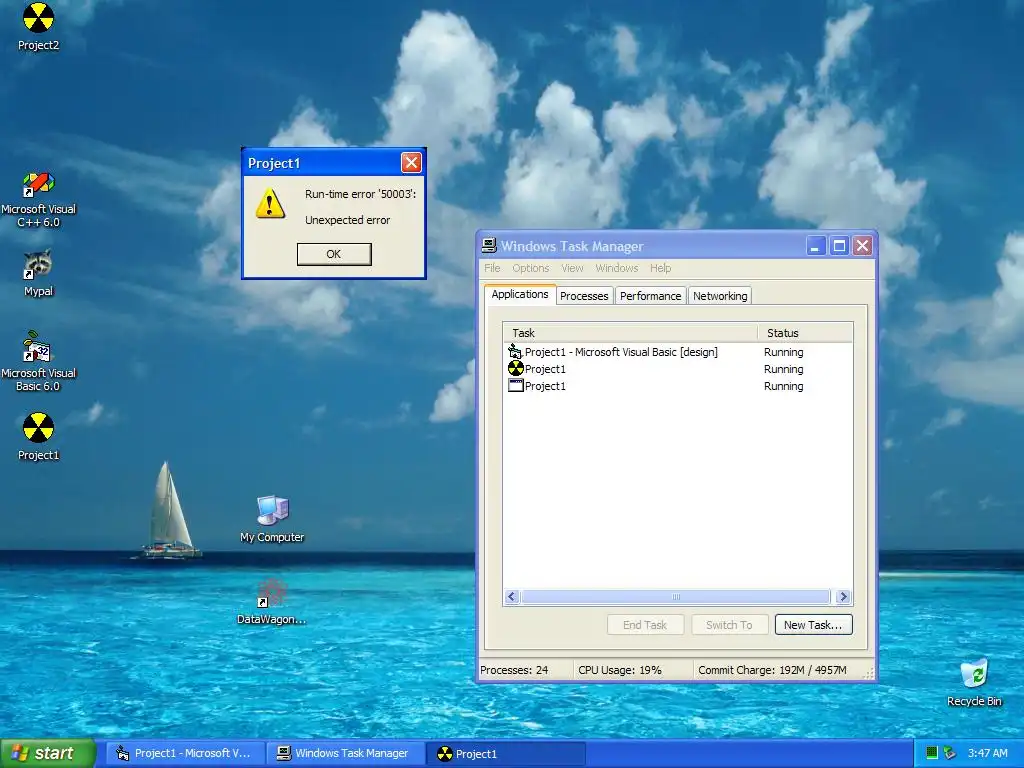
Task: Open the File menu in Task Manager
Action: [x=492, y=268]
